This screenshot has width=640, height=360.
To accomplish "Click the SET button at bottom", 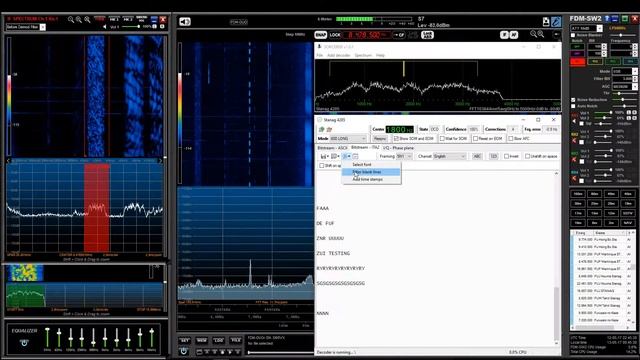I will coord(184,340).
